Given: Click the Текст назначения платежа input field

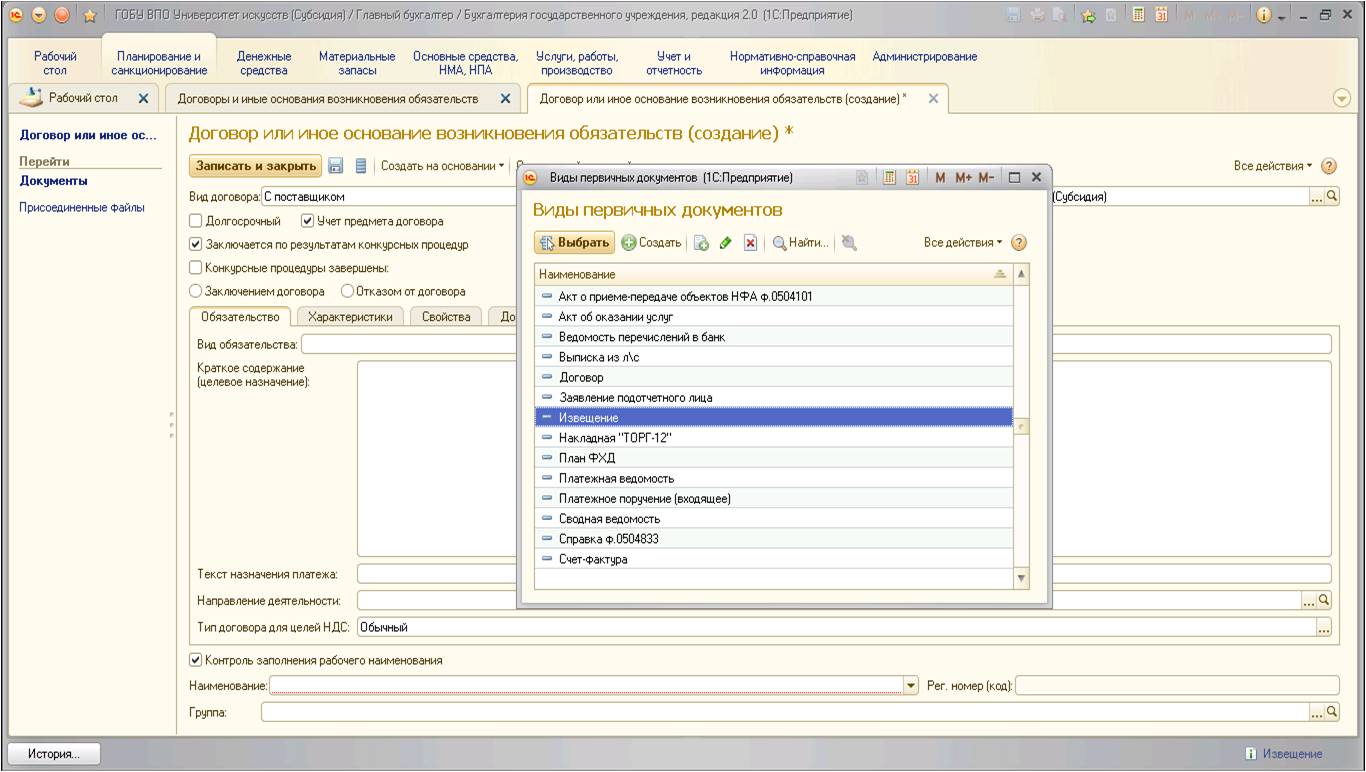Looking at the screenshot, I should (x=844, y=574).
